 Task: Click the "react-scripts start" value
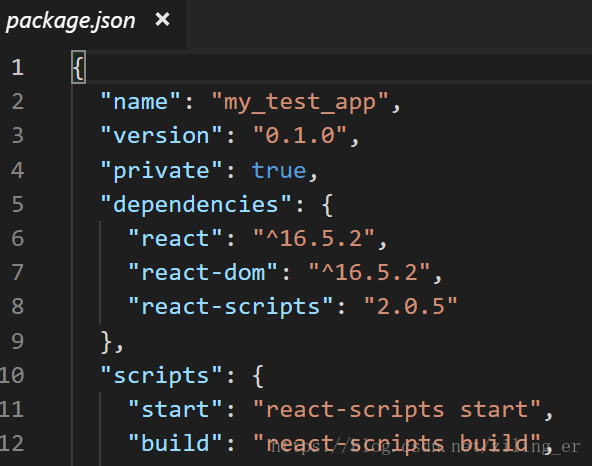tap(397, 410)
